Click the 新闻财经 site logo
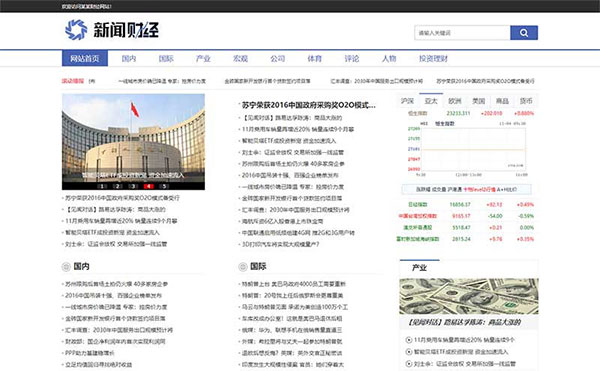 (x=112, y=30)
